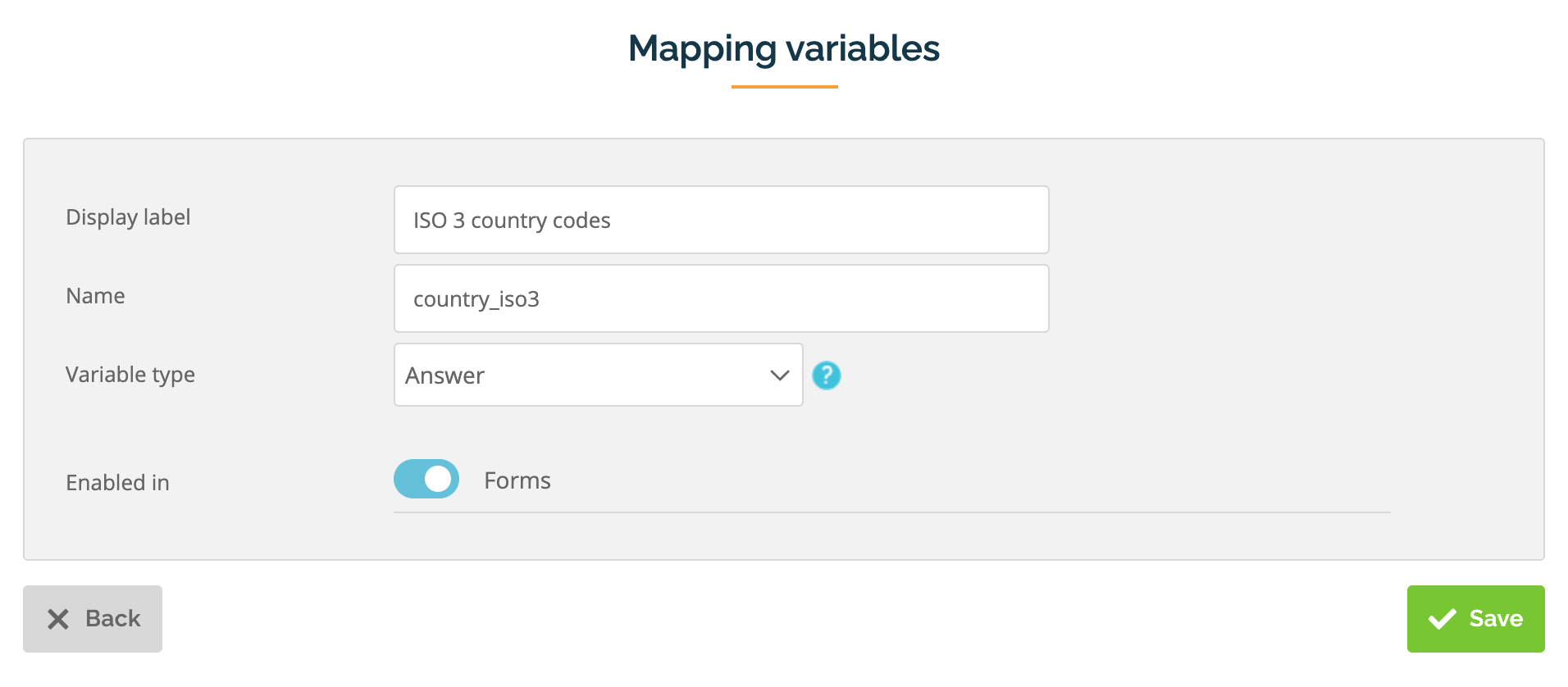Click the chevron arrow in Variable type
The width and height of the screenshot is (1568, 687).
pos(779,375)
